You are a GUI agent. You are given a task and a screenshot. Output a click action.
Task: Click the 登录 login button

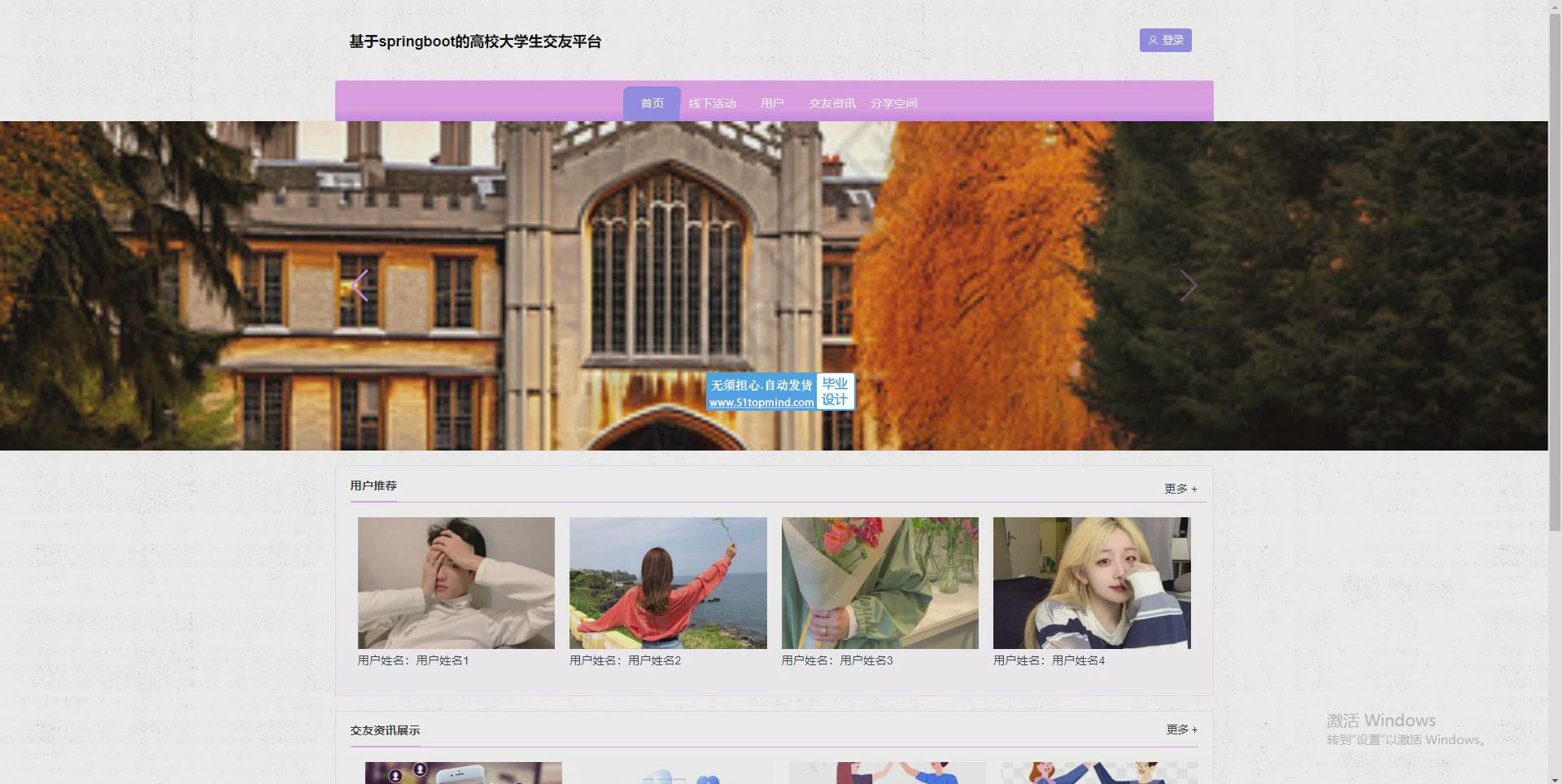1165,41
